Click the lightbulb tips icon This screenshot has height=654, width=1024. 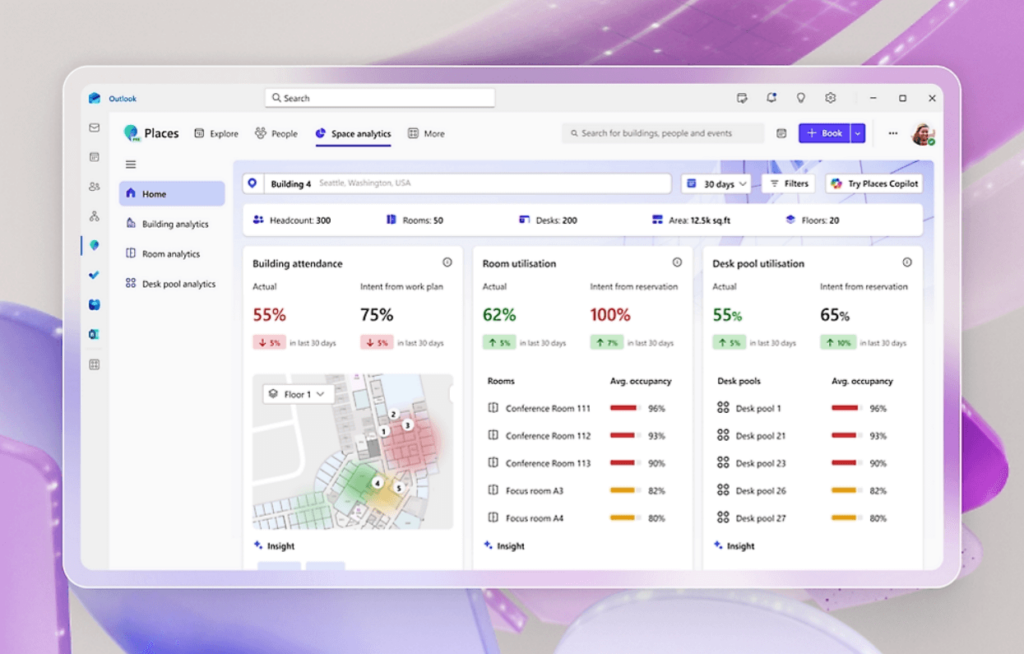801,98
